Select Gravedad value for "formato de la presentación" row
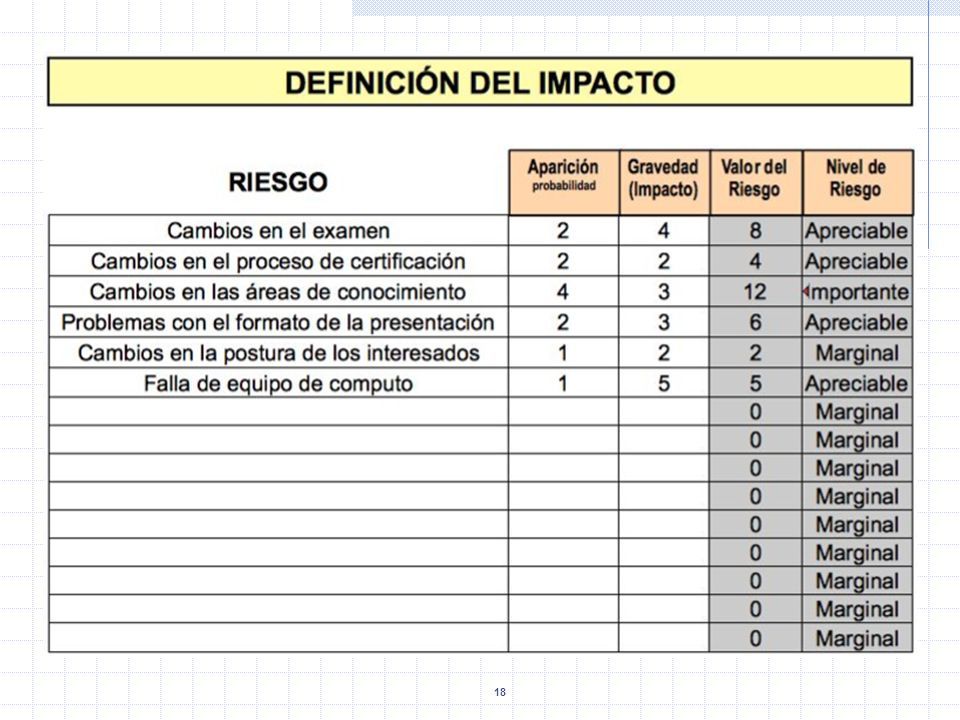This screenshot has width=960, height=720. pyautogui.click(x=664, y=323)
